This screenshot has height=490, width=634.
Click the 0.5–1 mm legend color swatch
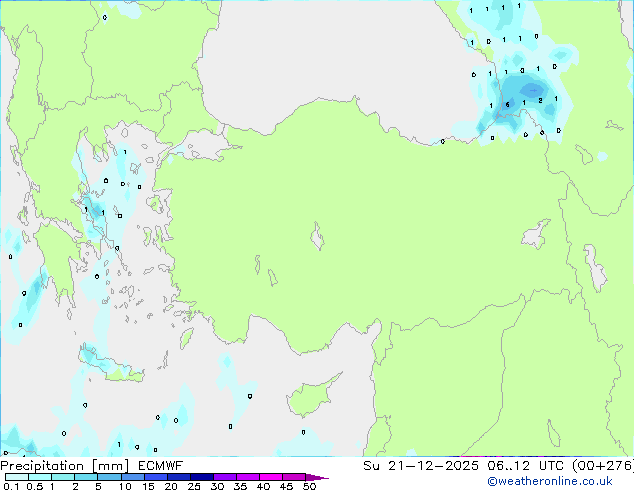[40, 477]
